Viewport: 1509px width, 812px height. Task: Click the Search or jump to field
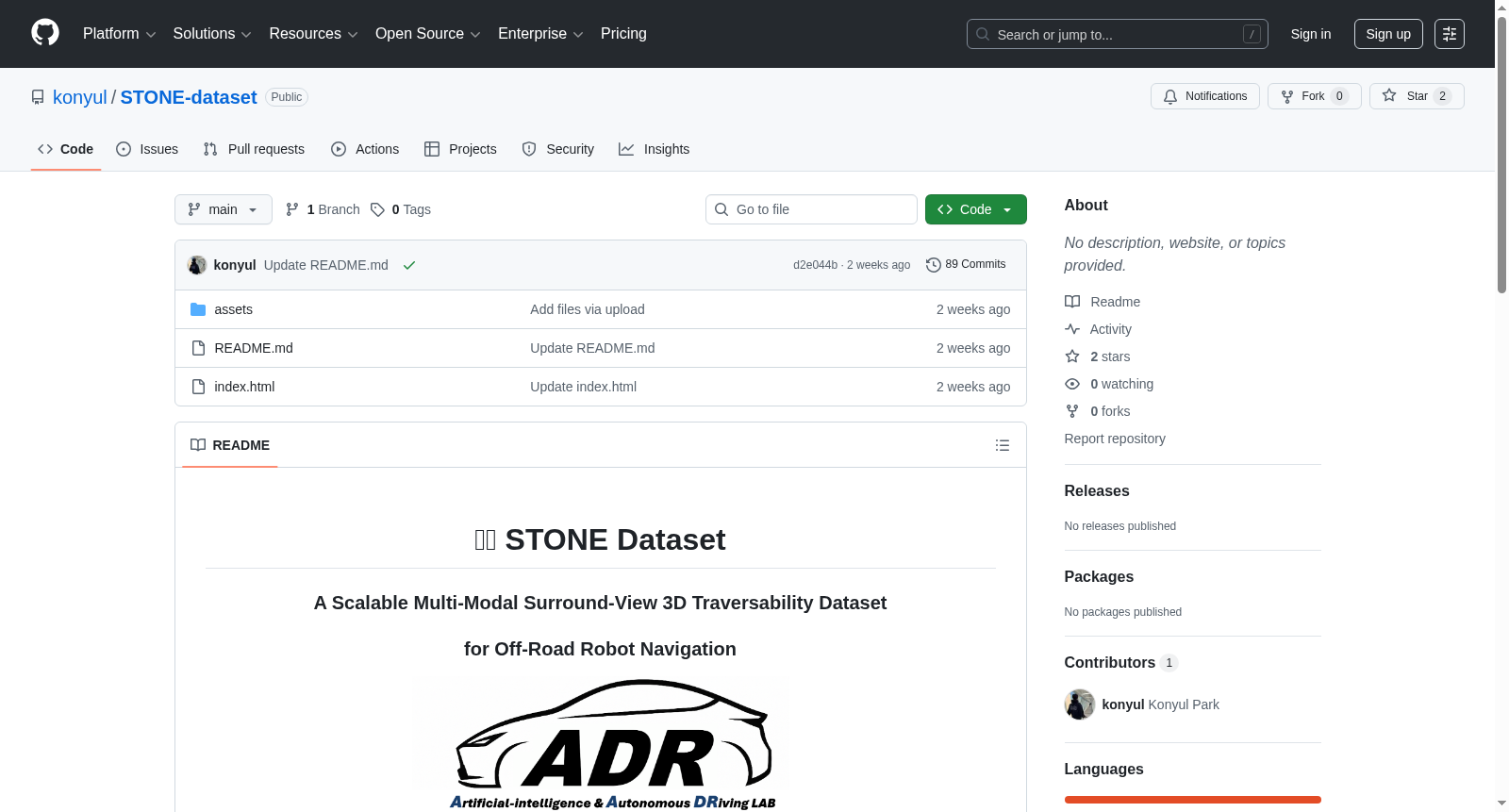pyautogui.click(x=1118, y=34)
